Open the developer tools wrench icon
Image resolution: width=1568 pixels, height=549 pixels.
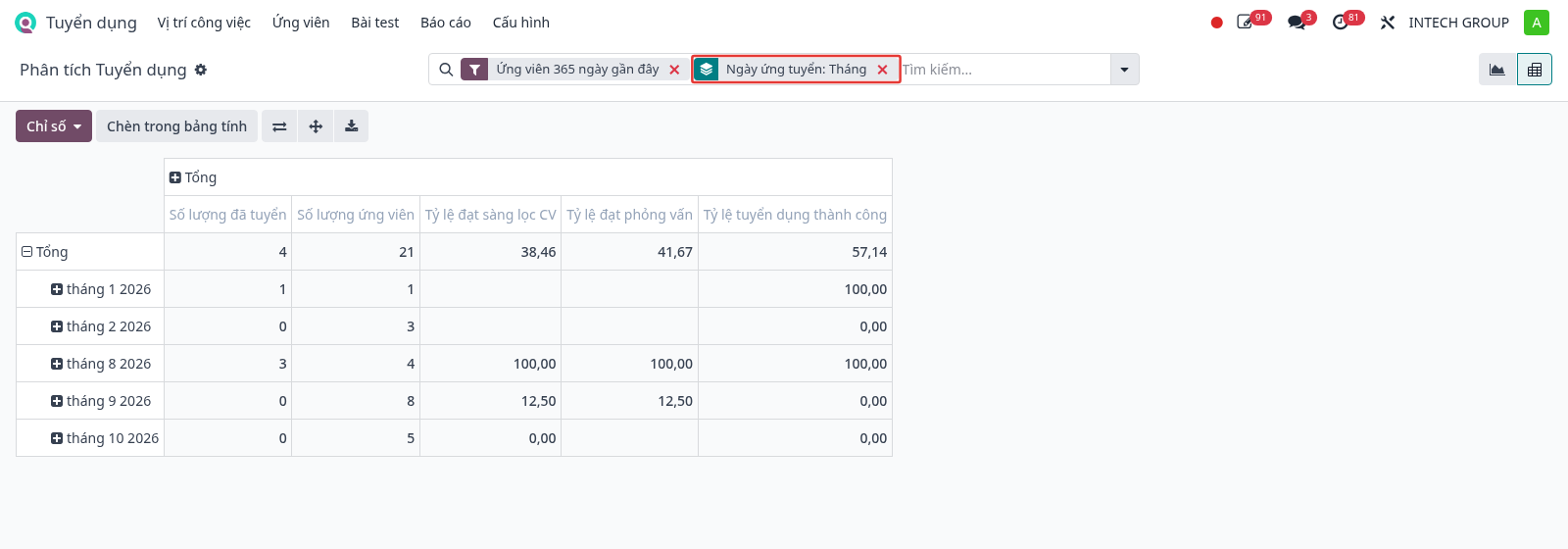pyautogui.click(x=1387, y=23)
